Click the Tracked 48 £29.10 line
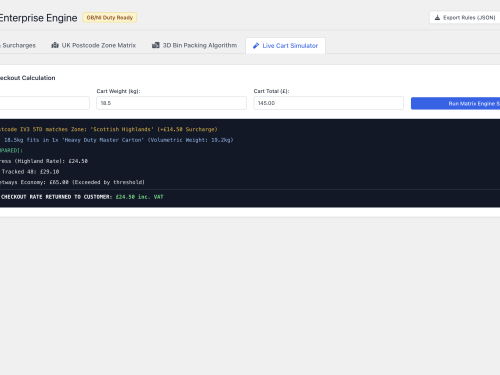 coord(30,172)
